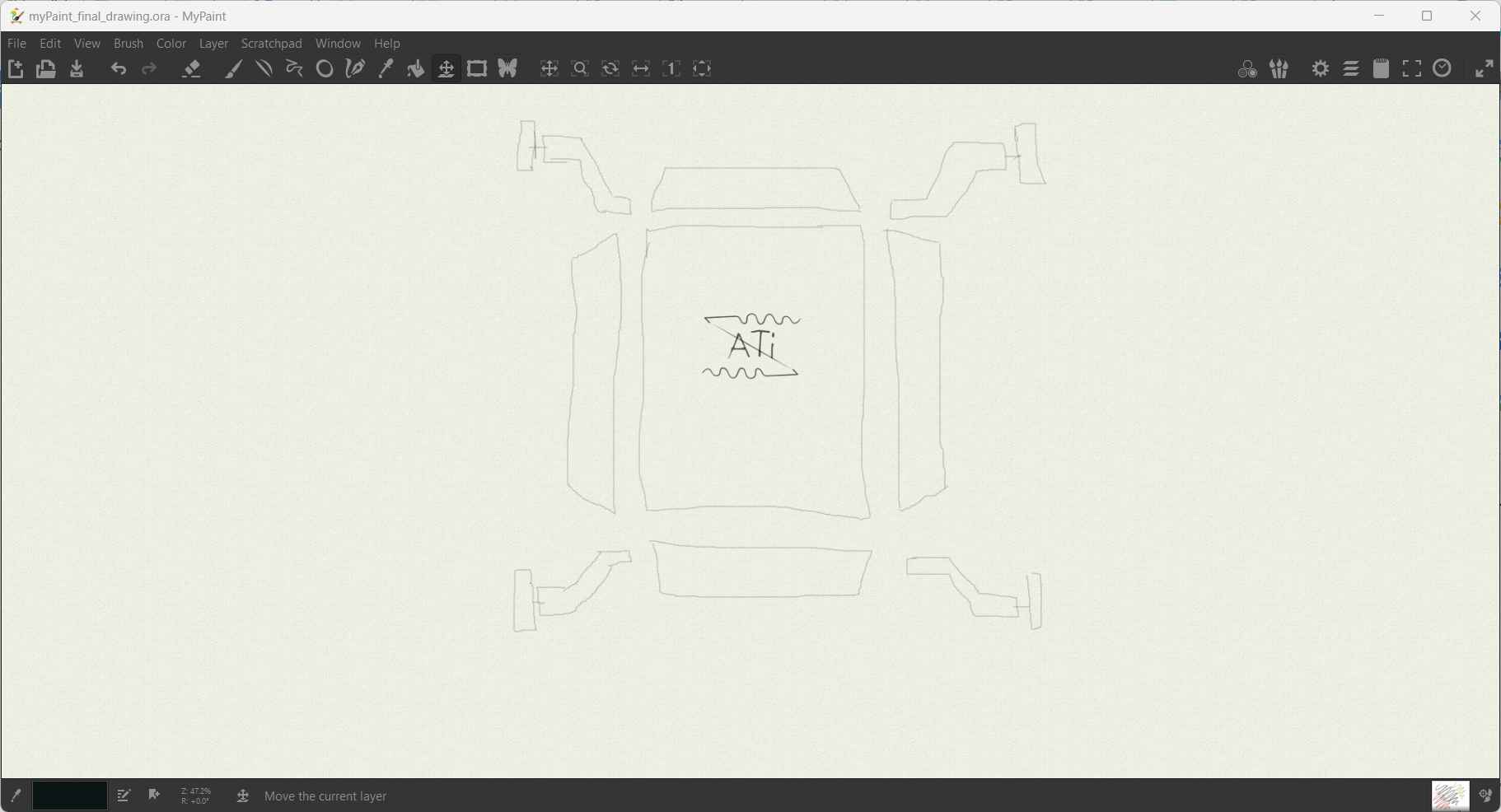Viewport: 1501px width, 812px height.
Task: Select the Lines and Curves tool
Action: pos(264,69)
